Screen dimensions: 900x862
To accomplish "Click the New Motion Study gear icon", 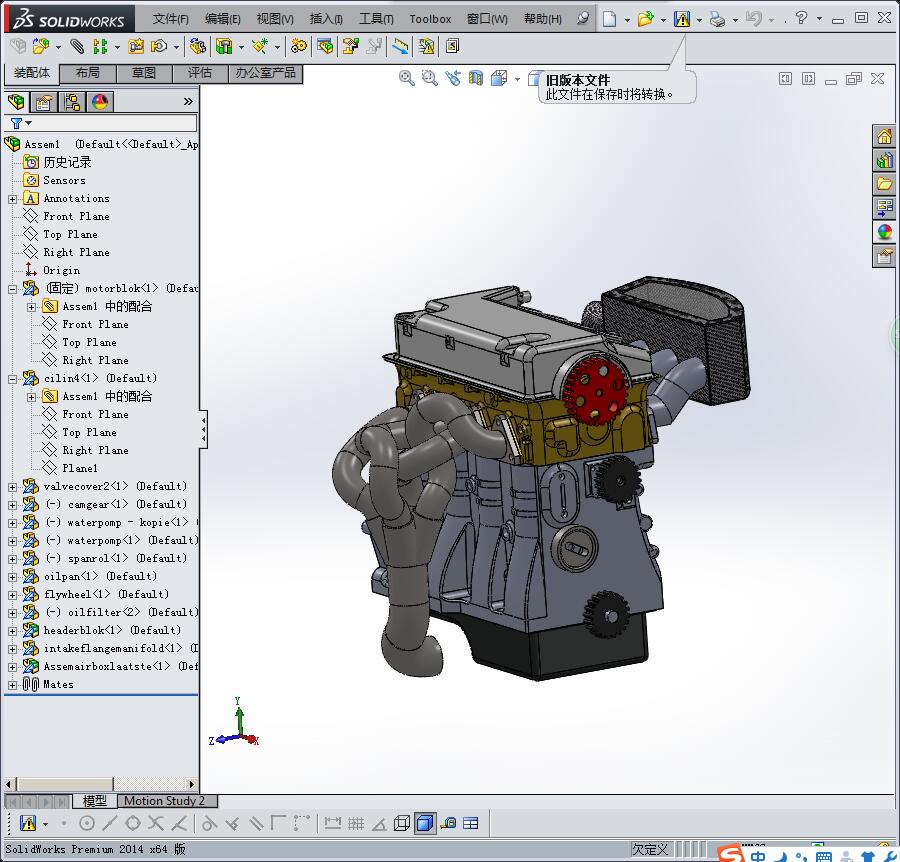I will 298,46.
